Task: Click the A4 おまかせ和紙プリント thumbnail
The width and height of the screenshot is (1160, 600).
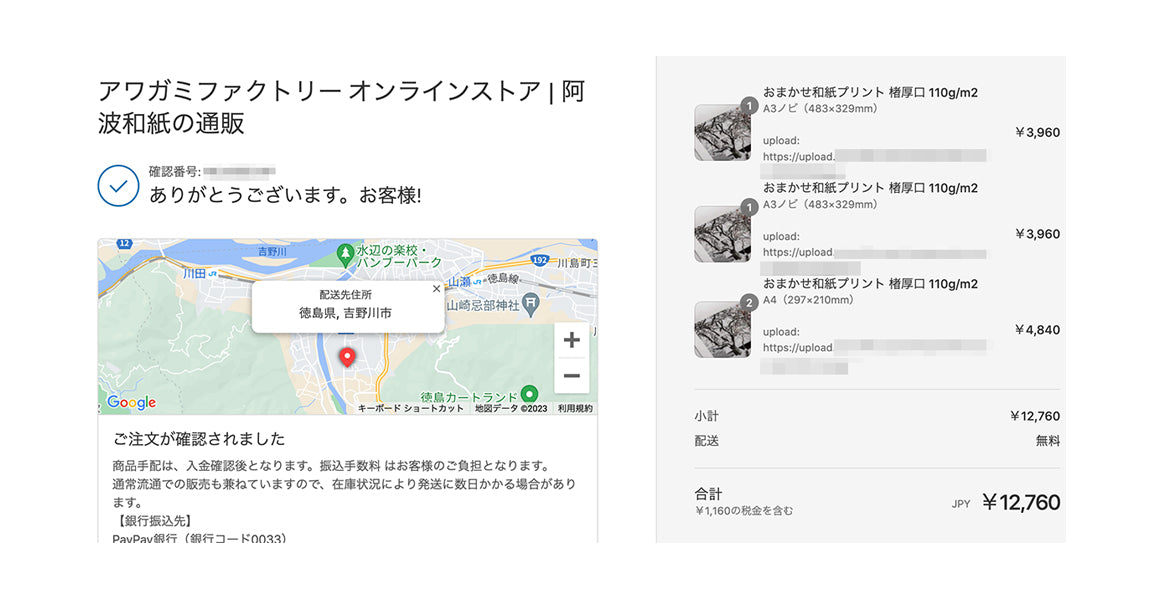Action: (x=722, y=328)
